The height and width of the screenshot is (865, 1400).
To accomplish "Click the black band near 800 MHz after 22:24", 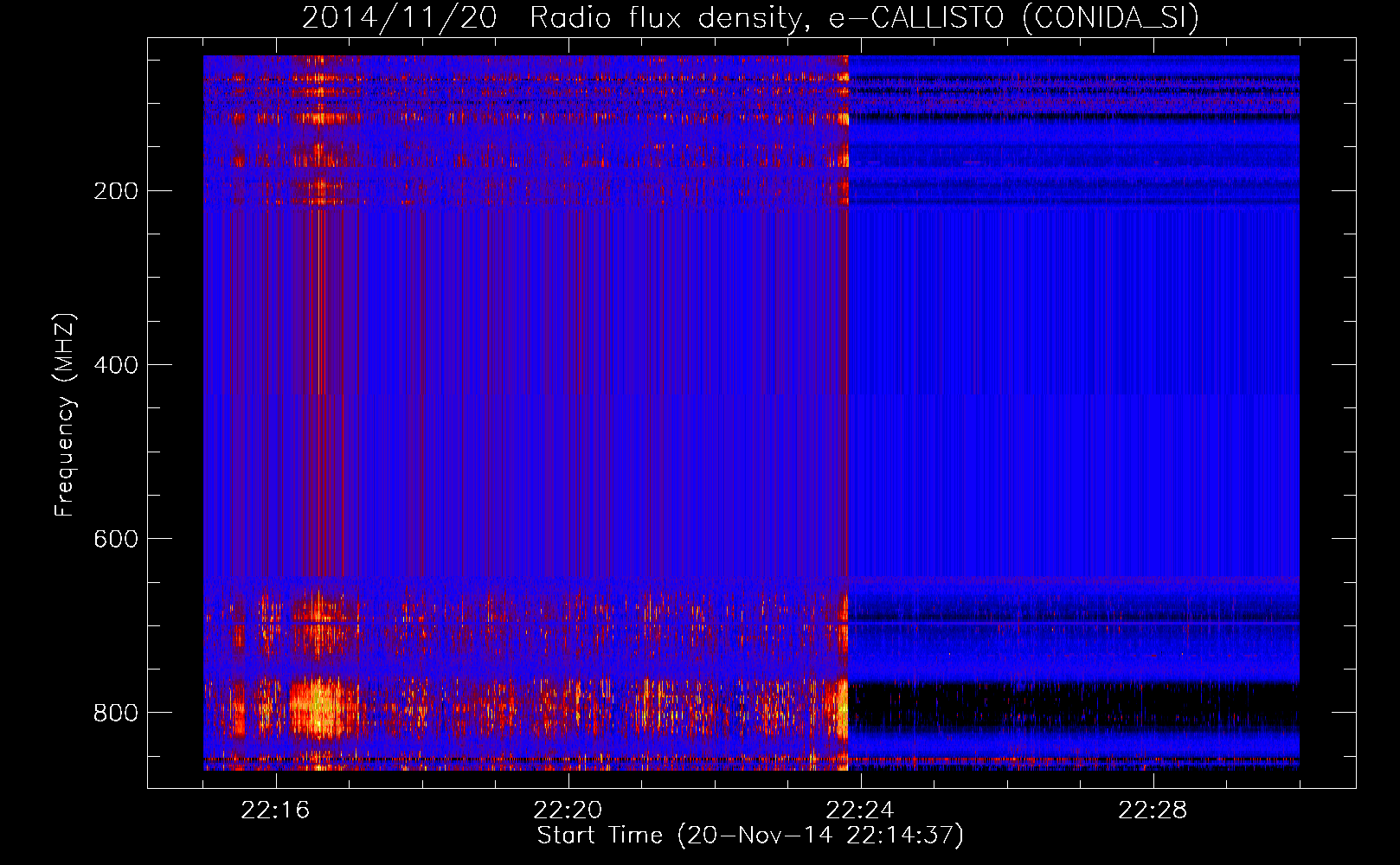I will click(x=1073, y=705).
